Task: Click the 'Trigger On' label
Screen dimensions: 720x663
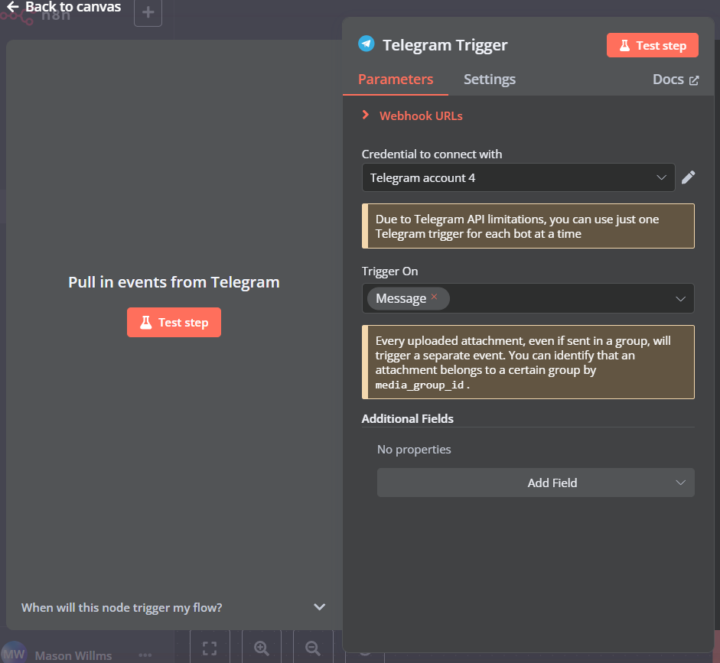Action: click(389, 271)
